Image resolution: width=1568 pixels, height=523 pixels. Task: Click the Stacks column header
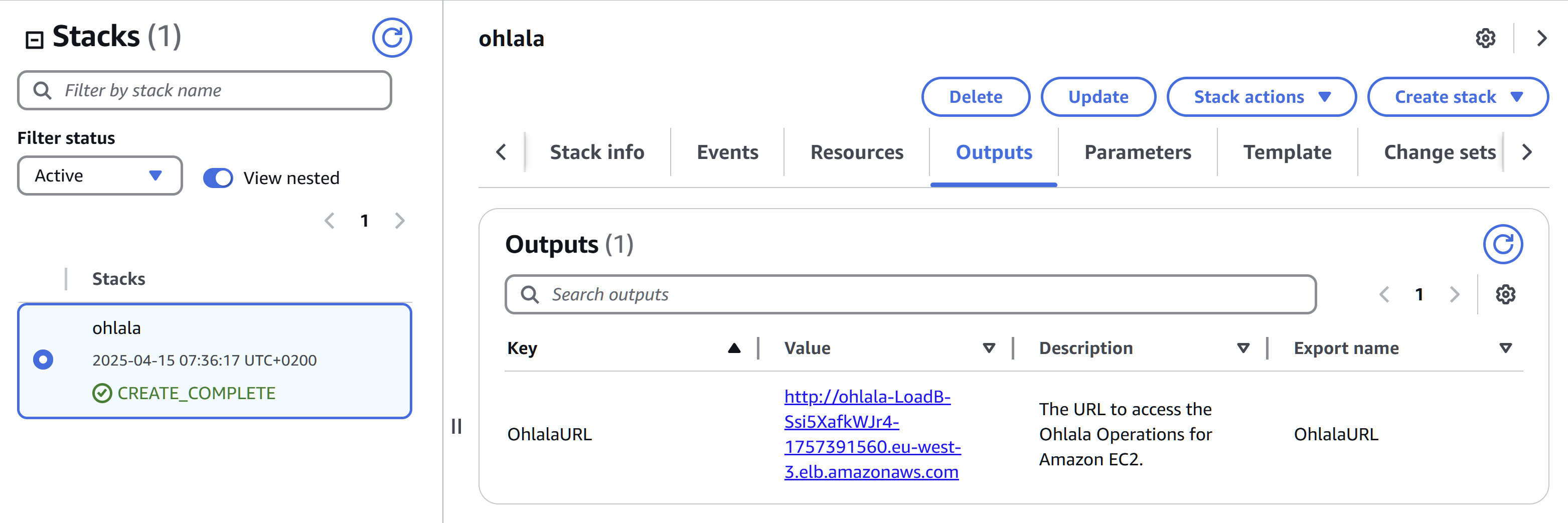pyautogui.click(x=119, y=279)
